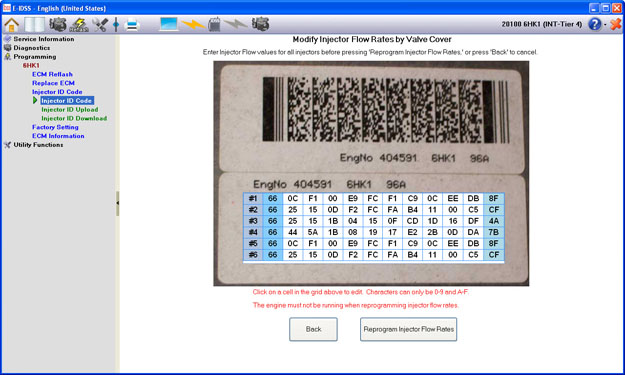
Task: Click the Back button
Action: [313, 329]
